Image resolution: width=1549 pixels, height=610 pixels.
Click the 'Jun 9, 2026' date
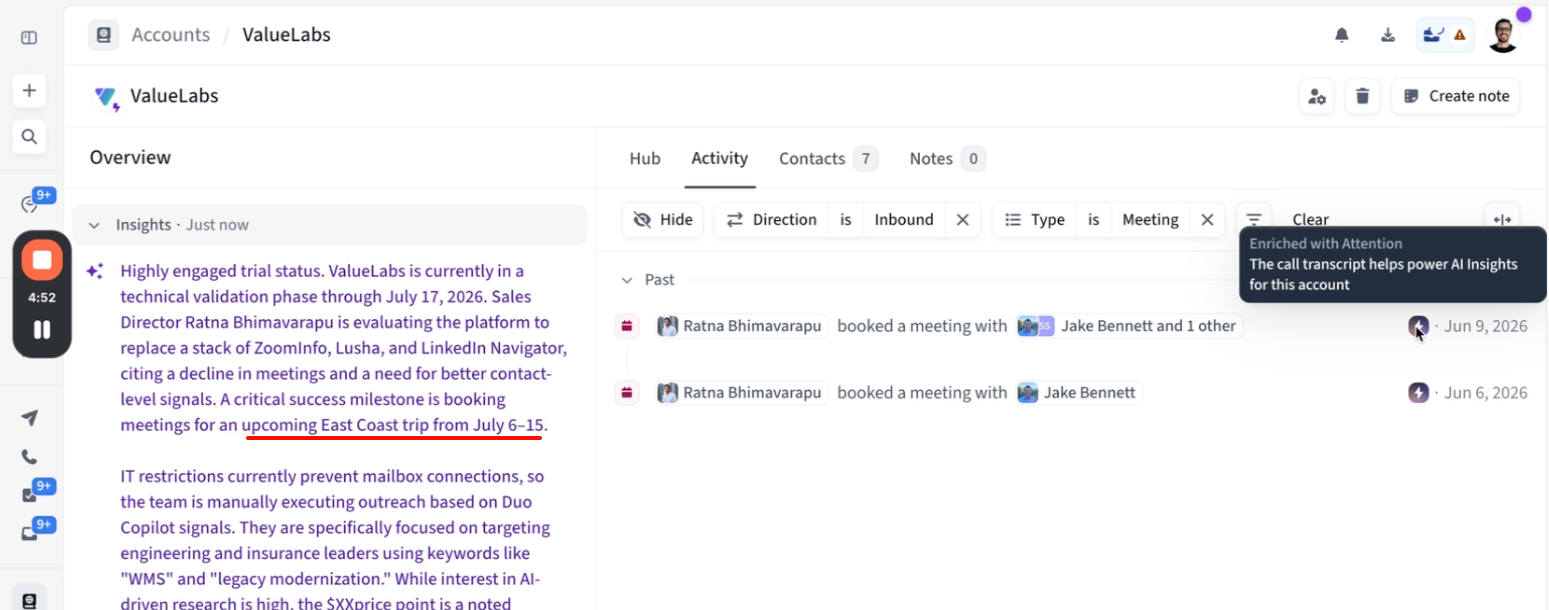1487,326
